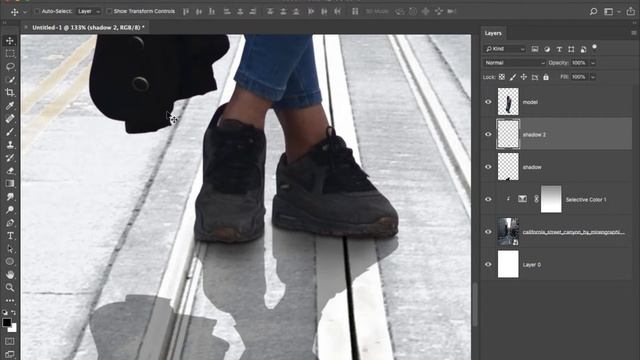The image size is (640, 360).
Task: Click the Opacity 100% field
Action: pyautogui.click(x=579, y=63)
